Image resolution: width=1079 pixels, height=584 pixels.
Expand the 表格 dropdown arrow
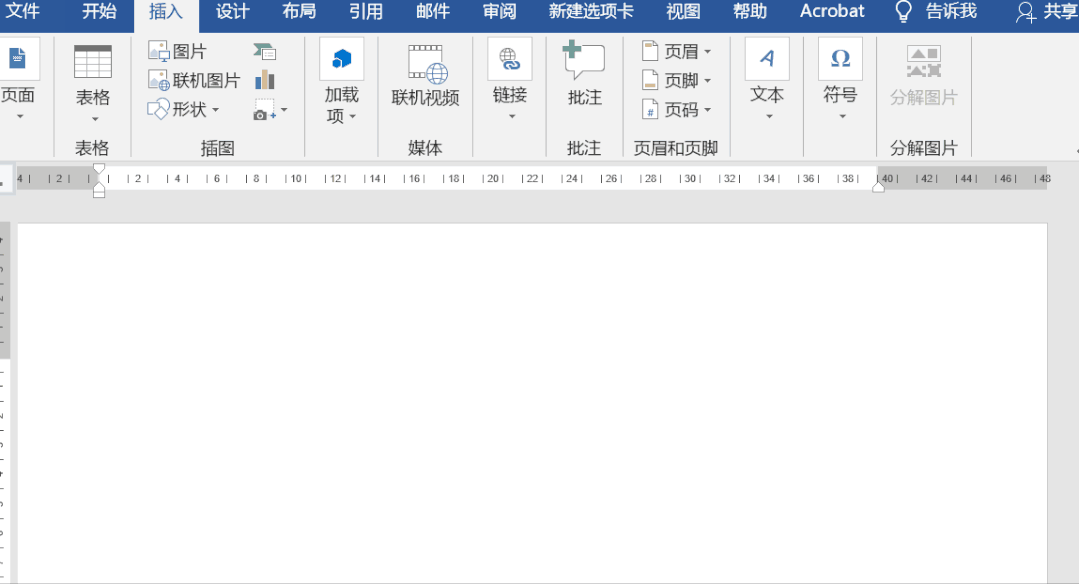tap(94, 118)
